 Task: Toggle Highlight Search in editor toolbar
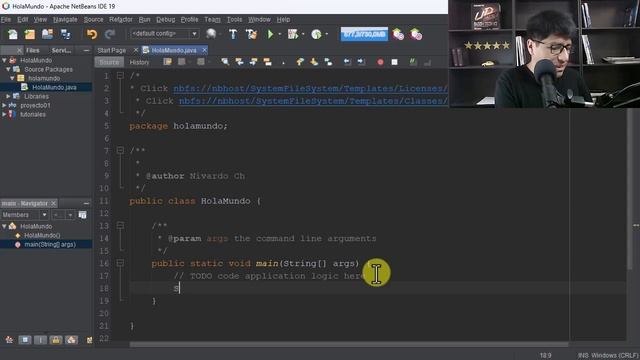coord(267,62)
